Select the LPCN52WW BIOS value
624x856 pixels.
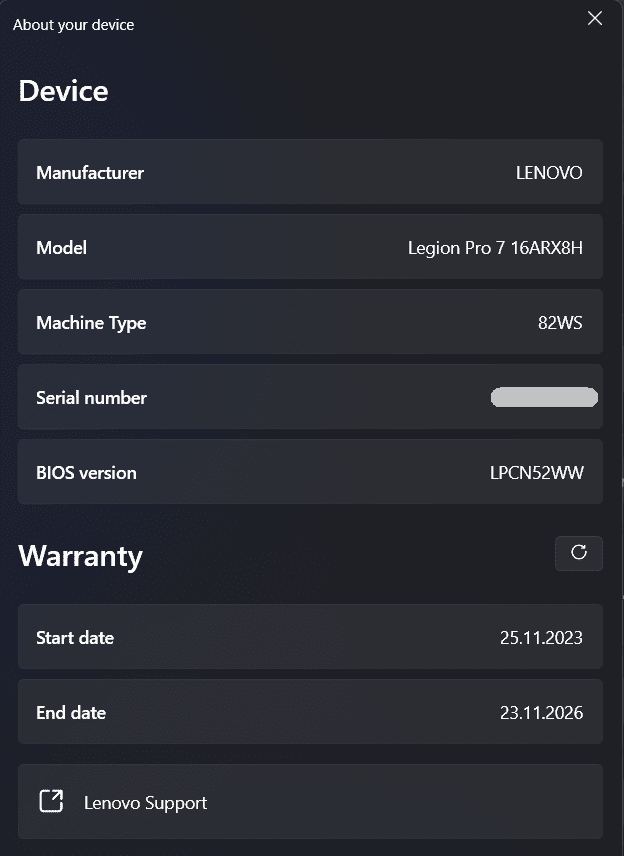point(529,473)
